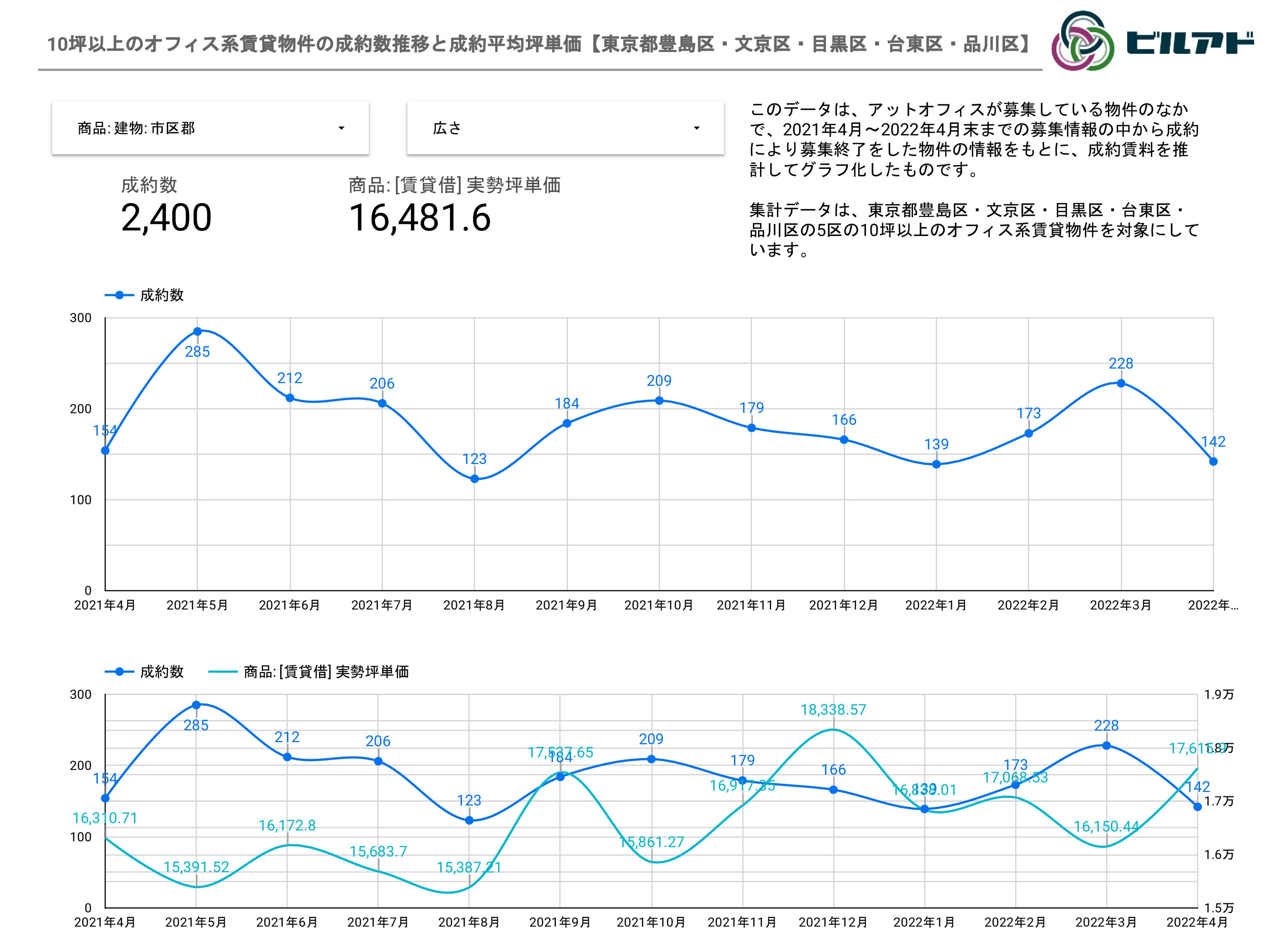Click the 広さ dropdown arrow

[696, 128]
